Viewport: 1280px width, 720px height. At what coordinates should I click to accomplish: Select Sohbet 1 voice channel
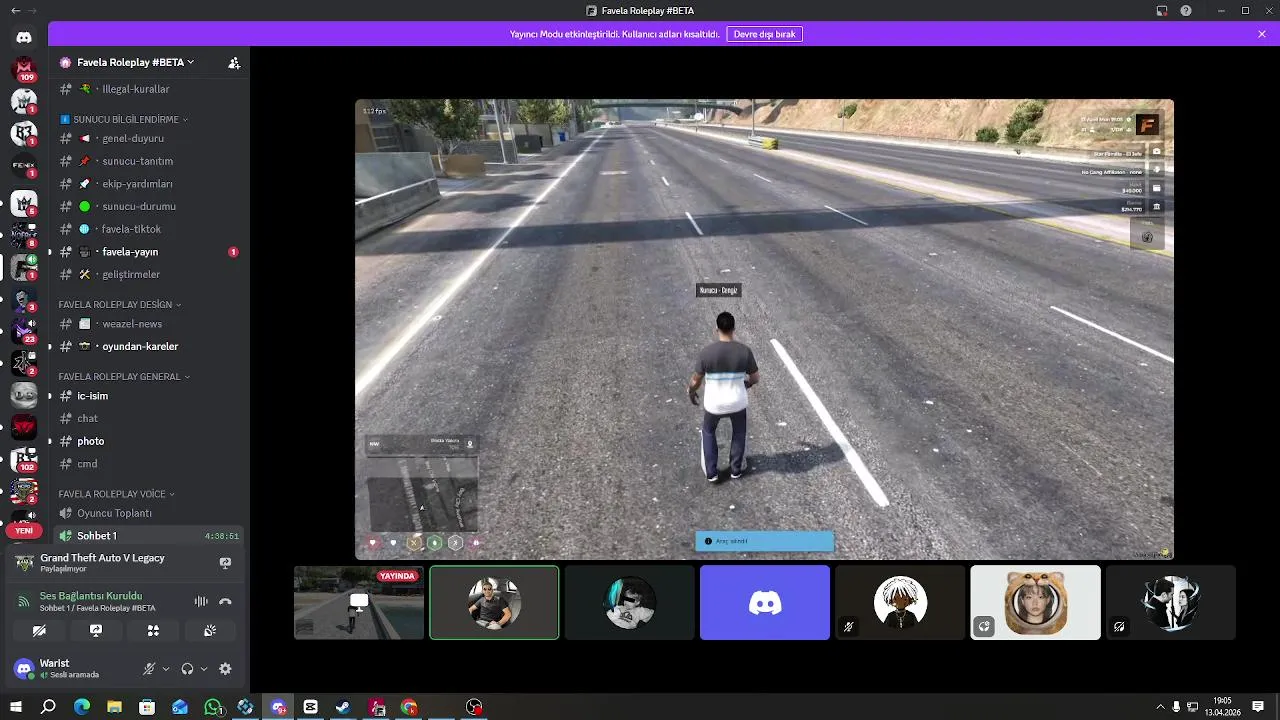pos(149,536)
